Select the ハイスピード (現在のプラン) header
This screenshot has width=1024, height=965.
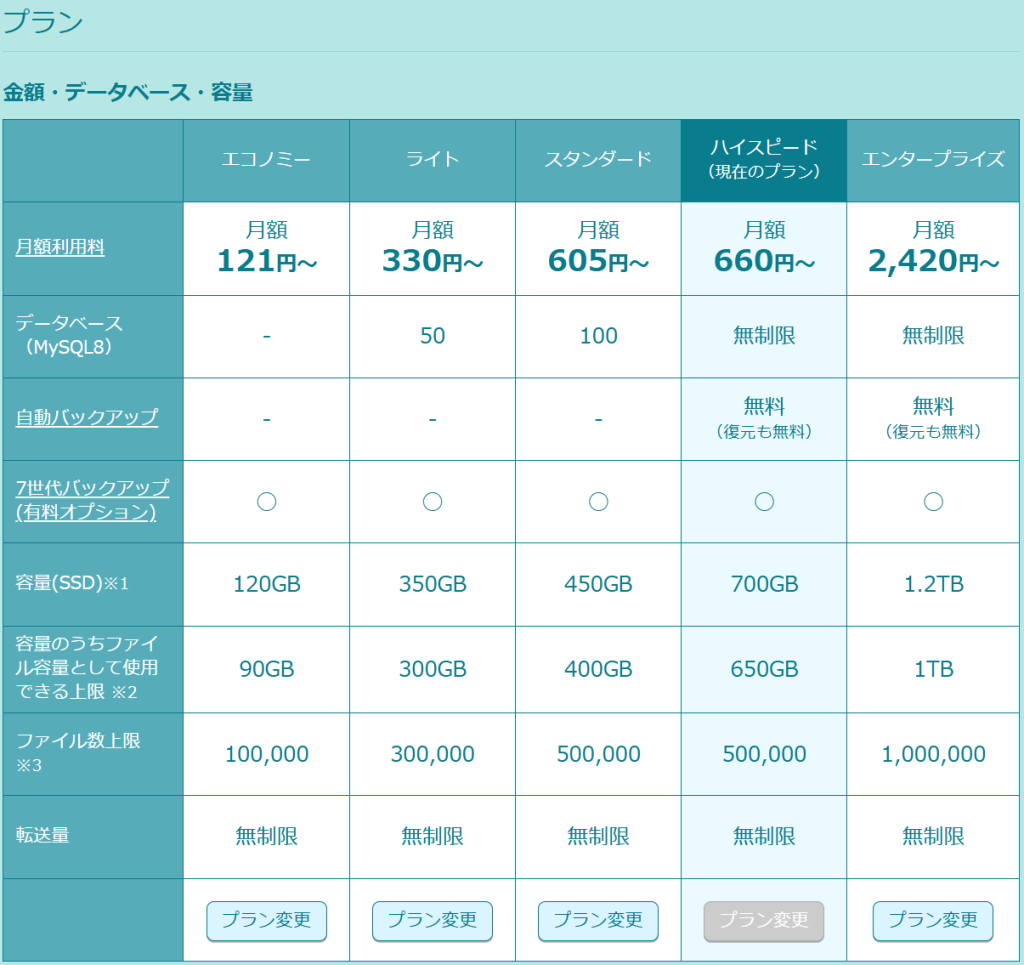tap(764, 160)
